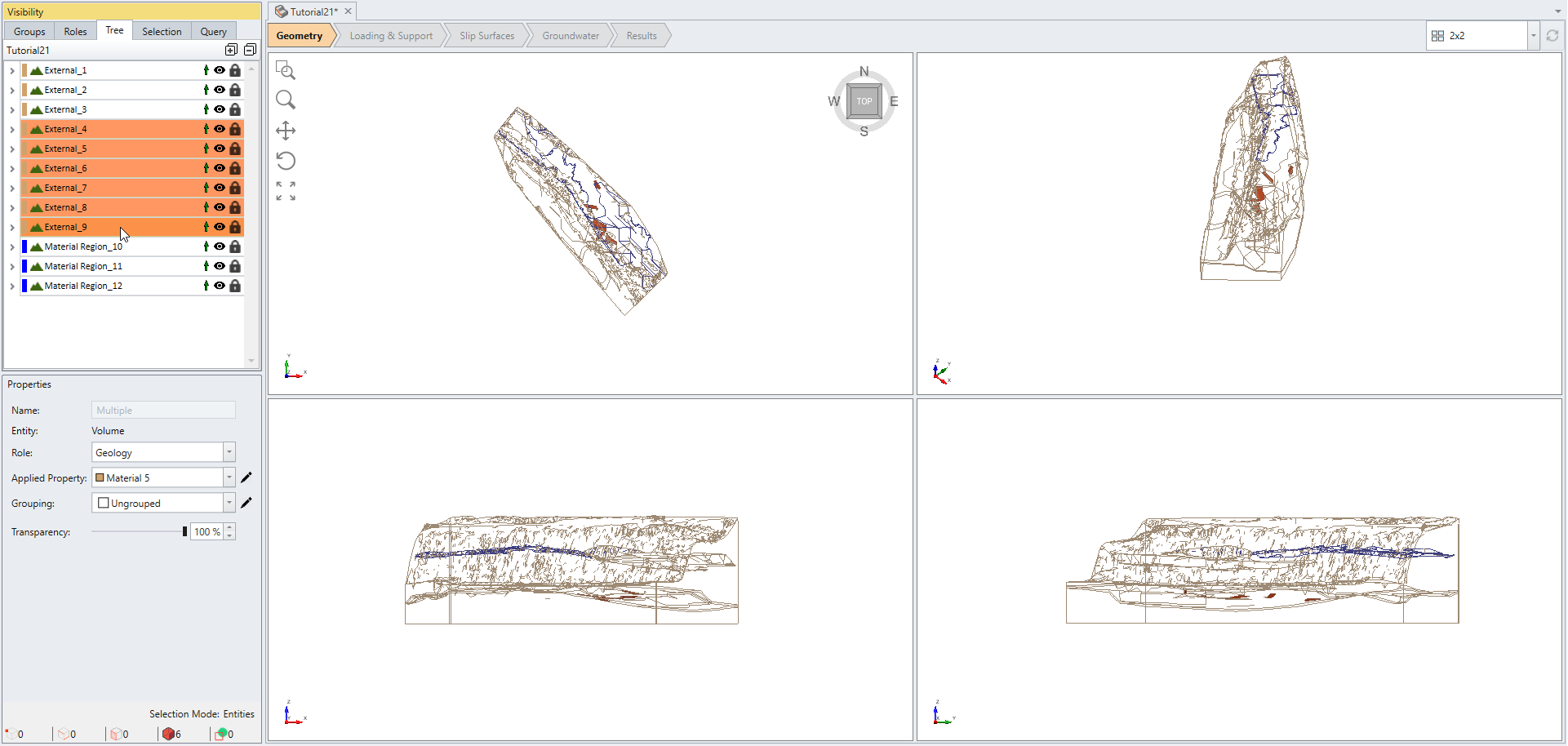
Task: Activate the pan tool icon
Action: tap(285, 131)
